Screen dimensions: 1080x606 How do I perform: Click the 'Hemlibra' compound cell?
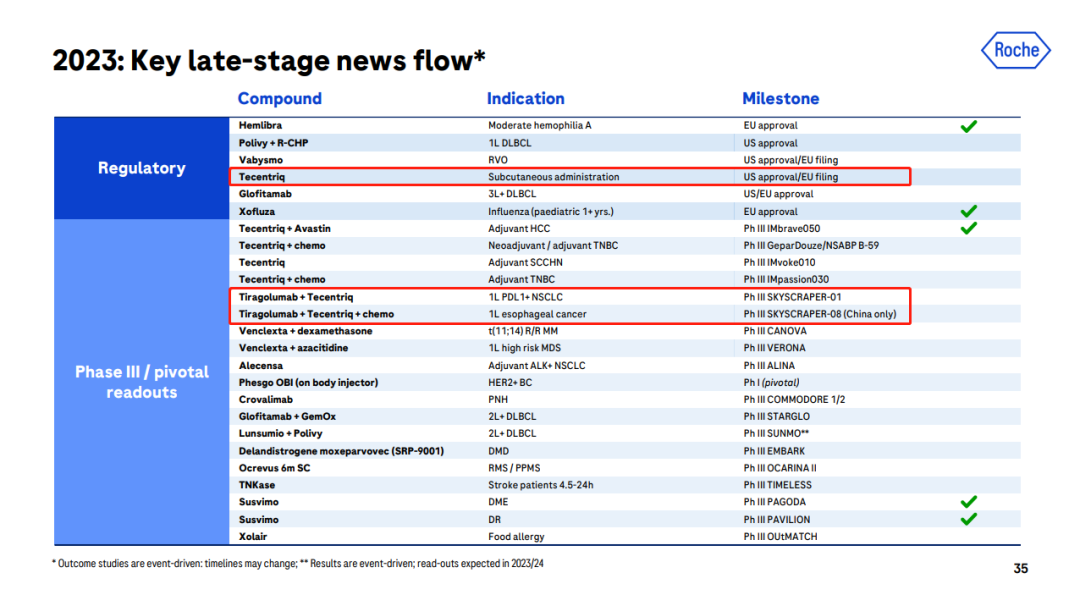click(260, 125)
